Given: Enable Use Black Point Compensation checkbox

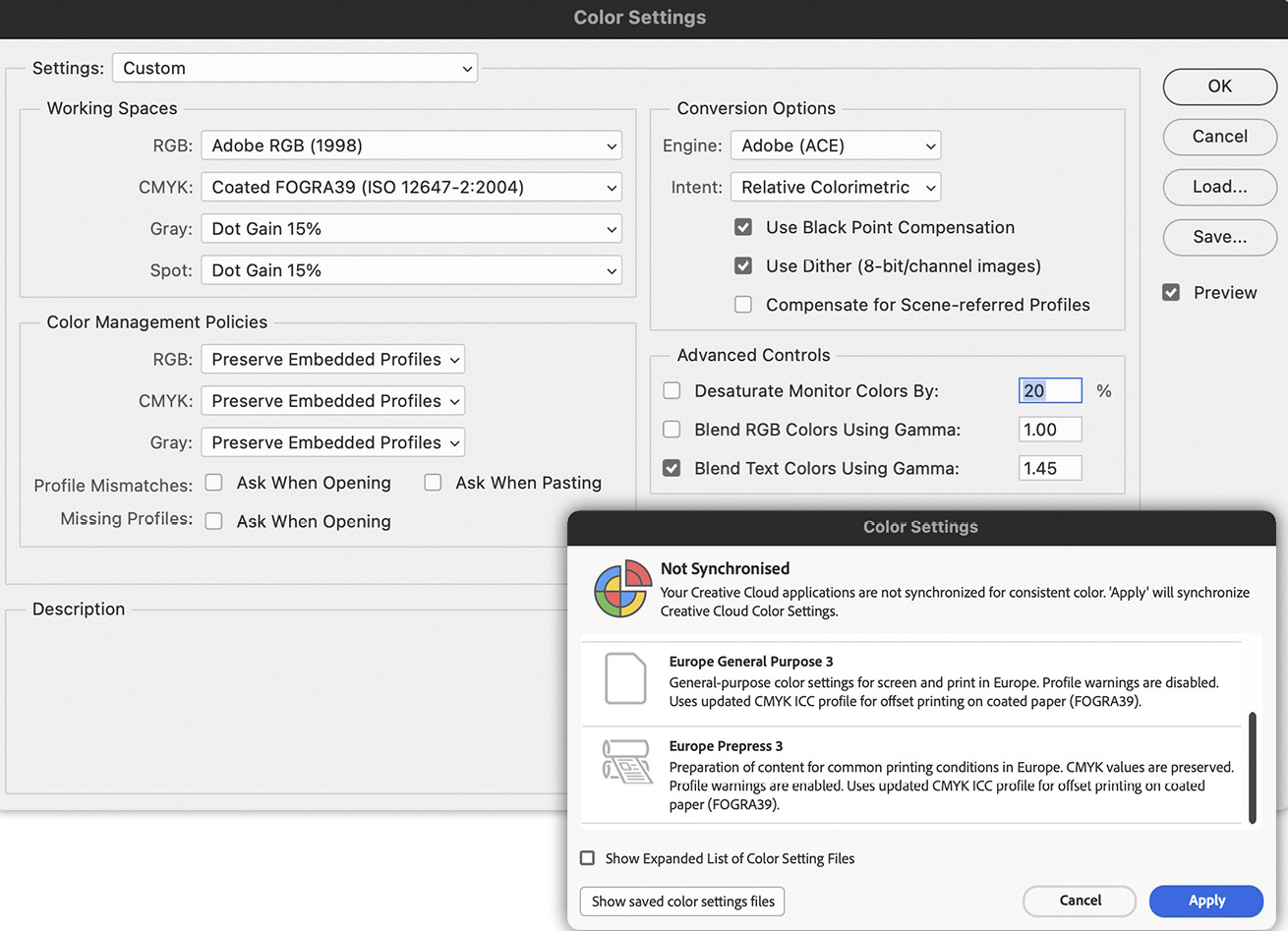Looking at the screenshot, I should [743, 227].
